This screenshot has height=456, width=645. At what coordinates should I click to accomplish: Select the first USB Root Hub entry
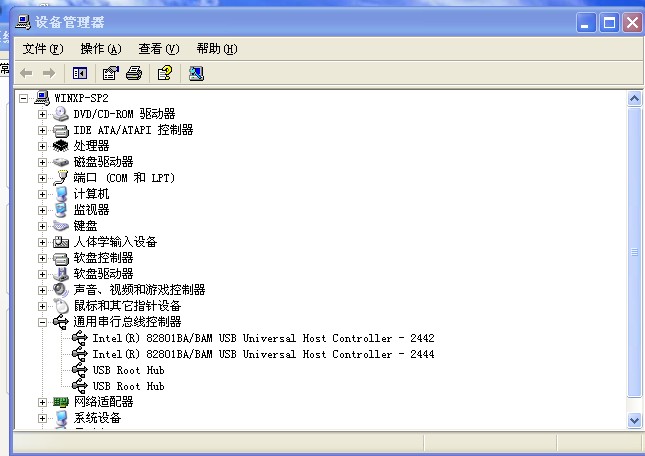[128, 370]
